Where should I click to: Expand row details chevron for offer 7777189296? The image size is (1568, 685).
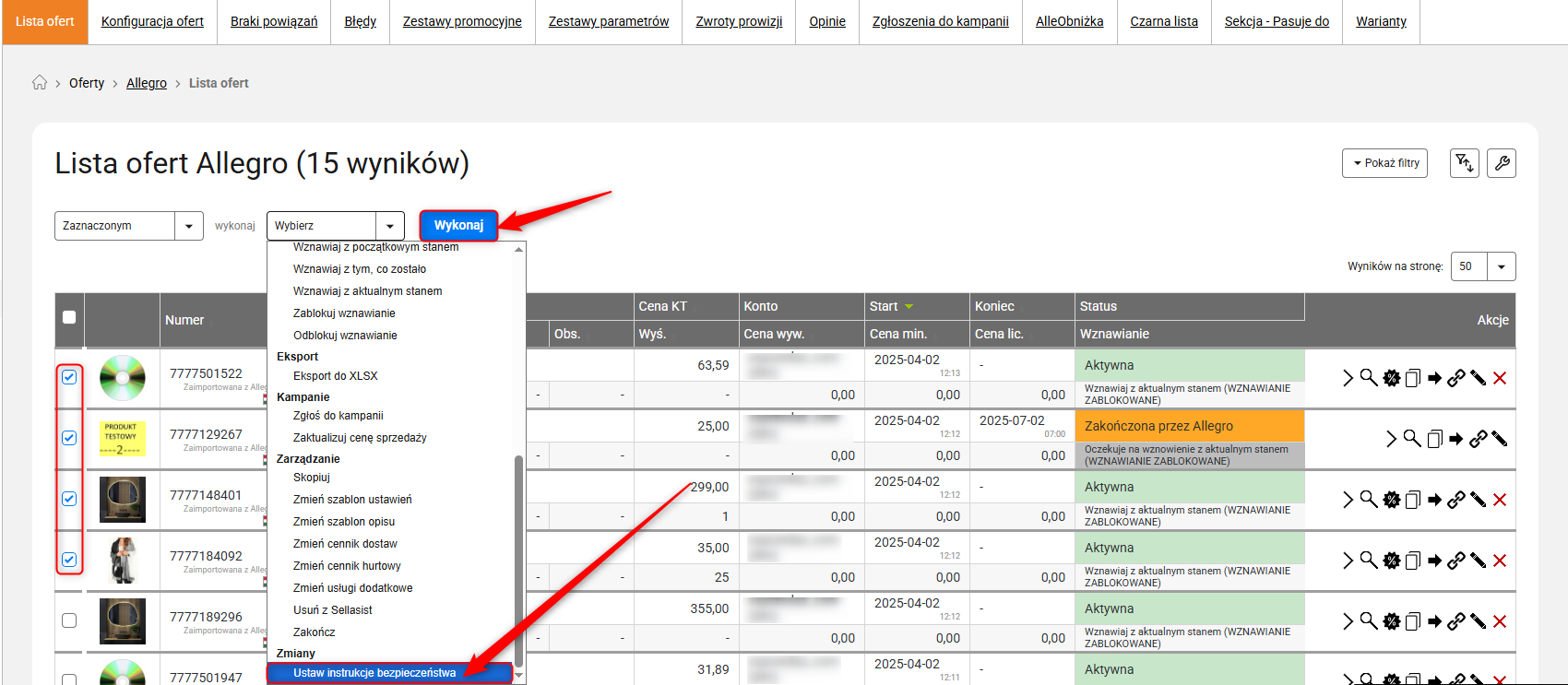1348,621
